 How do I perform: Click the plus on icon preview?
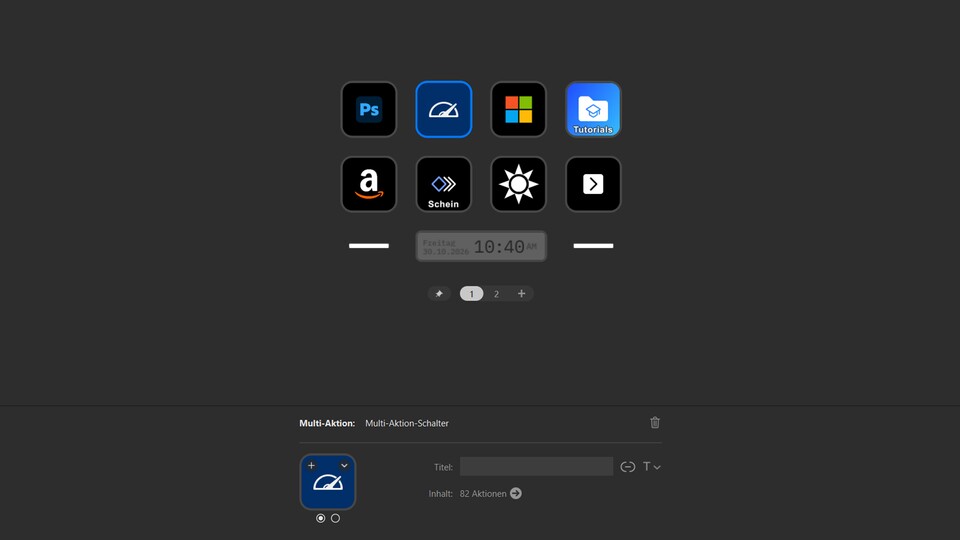311,465
